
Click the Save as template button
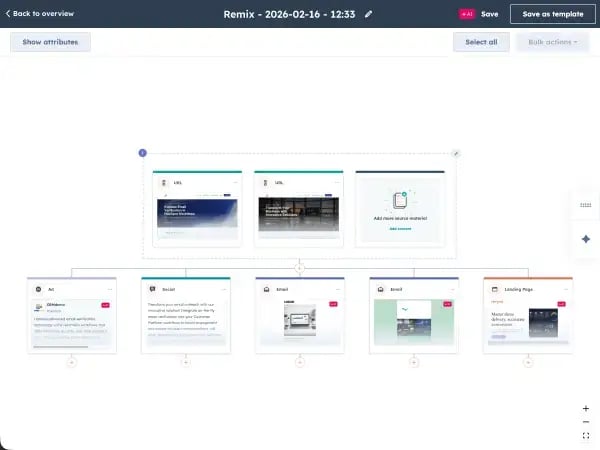[x=551, y=14]
